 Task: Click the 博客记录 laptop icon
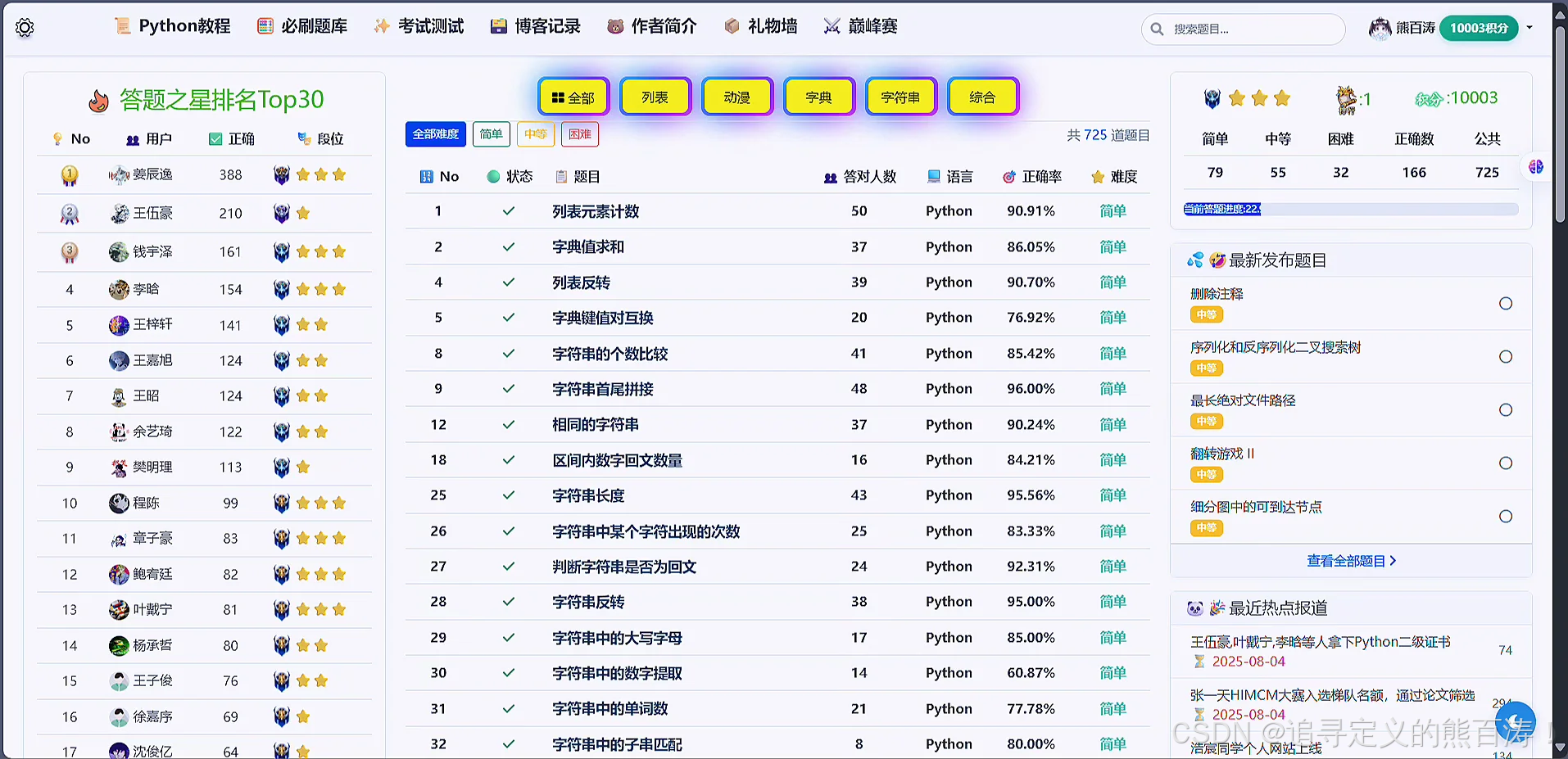pyautogui.click(x=498, y=26)
